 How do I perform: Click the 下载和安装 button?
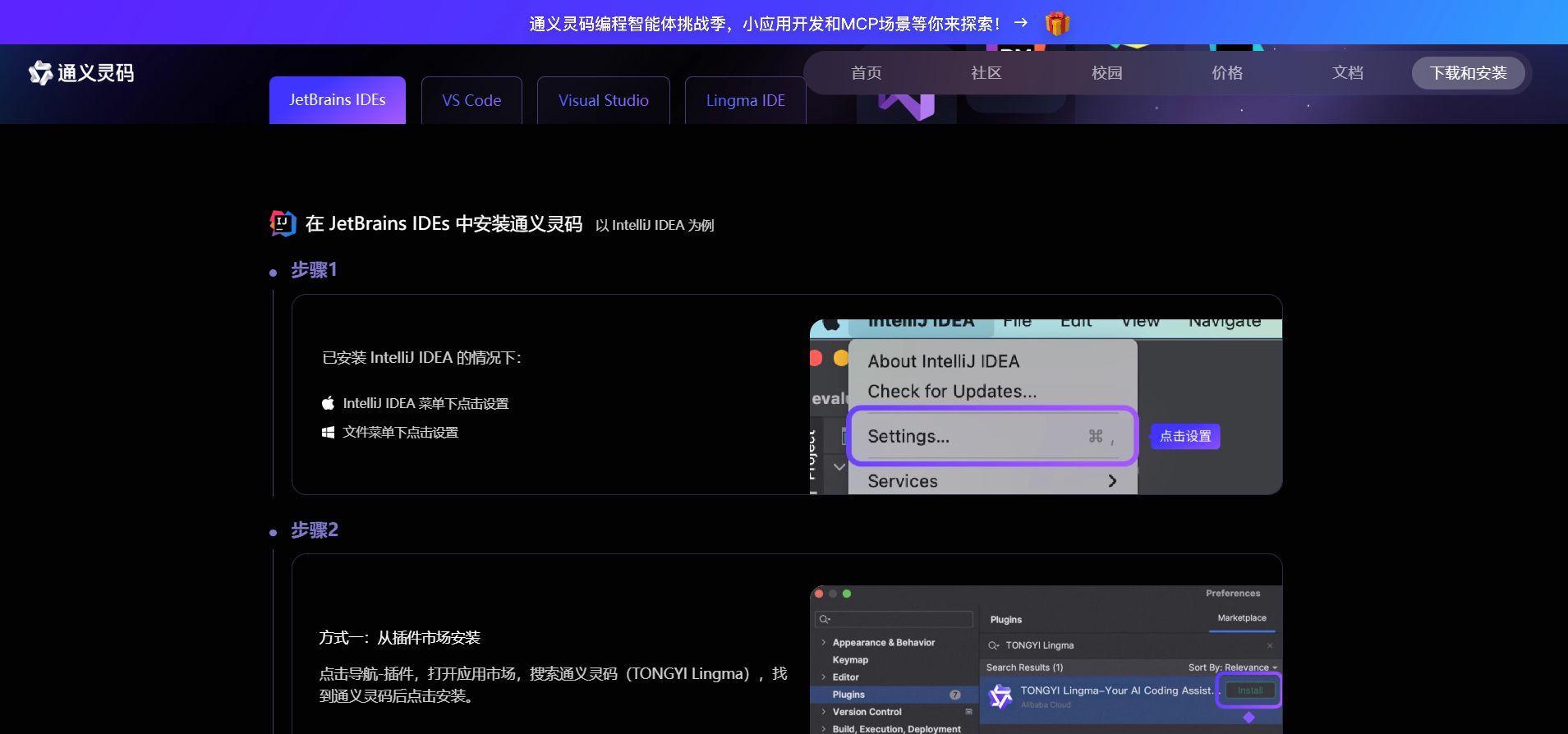1469,73
